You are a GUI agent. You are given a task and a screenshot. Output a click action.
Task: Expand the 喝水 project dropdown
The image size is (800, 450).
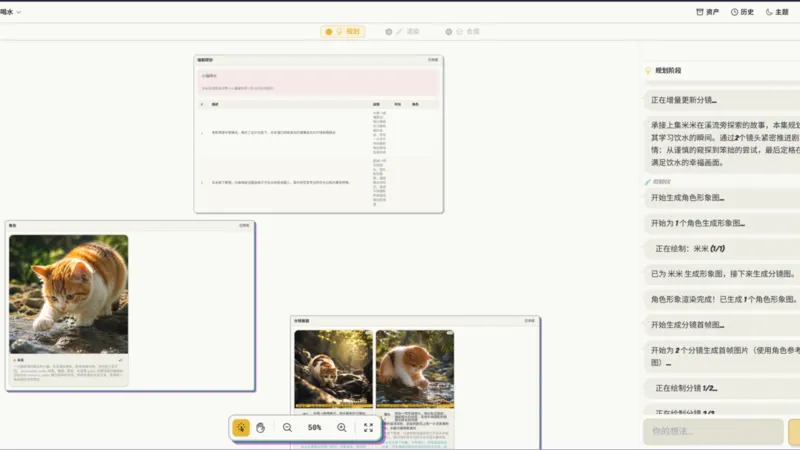pyautogui.click(x=10, y=12)
